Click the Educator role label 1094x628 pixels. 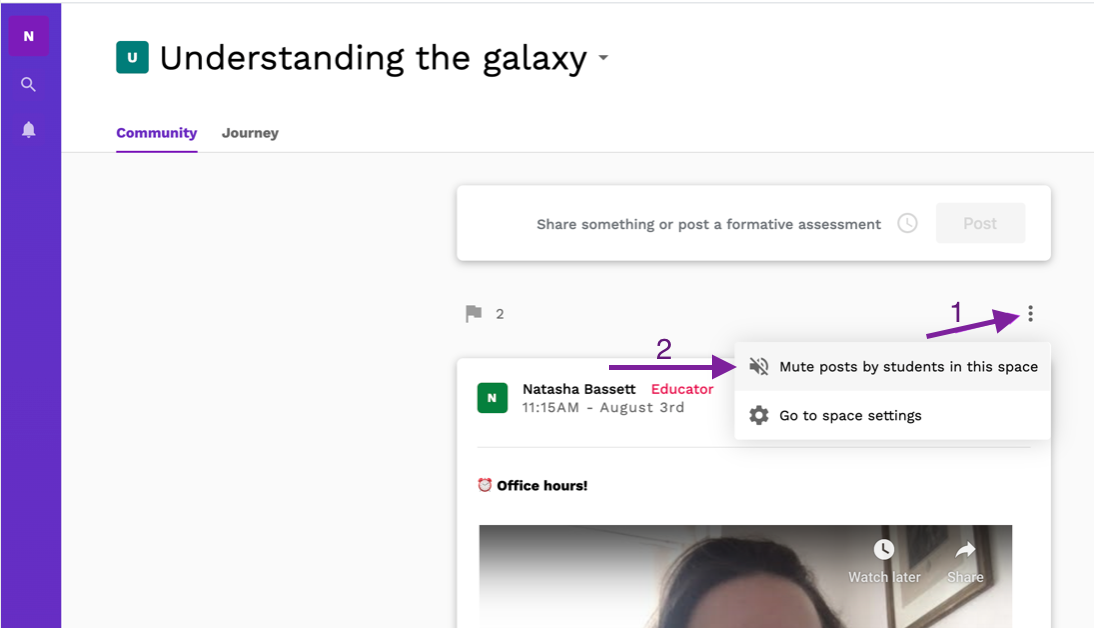(682, 389)
